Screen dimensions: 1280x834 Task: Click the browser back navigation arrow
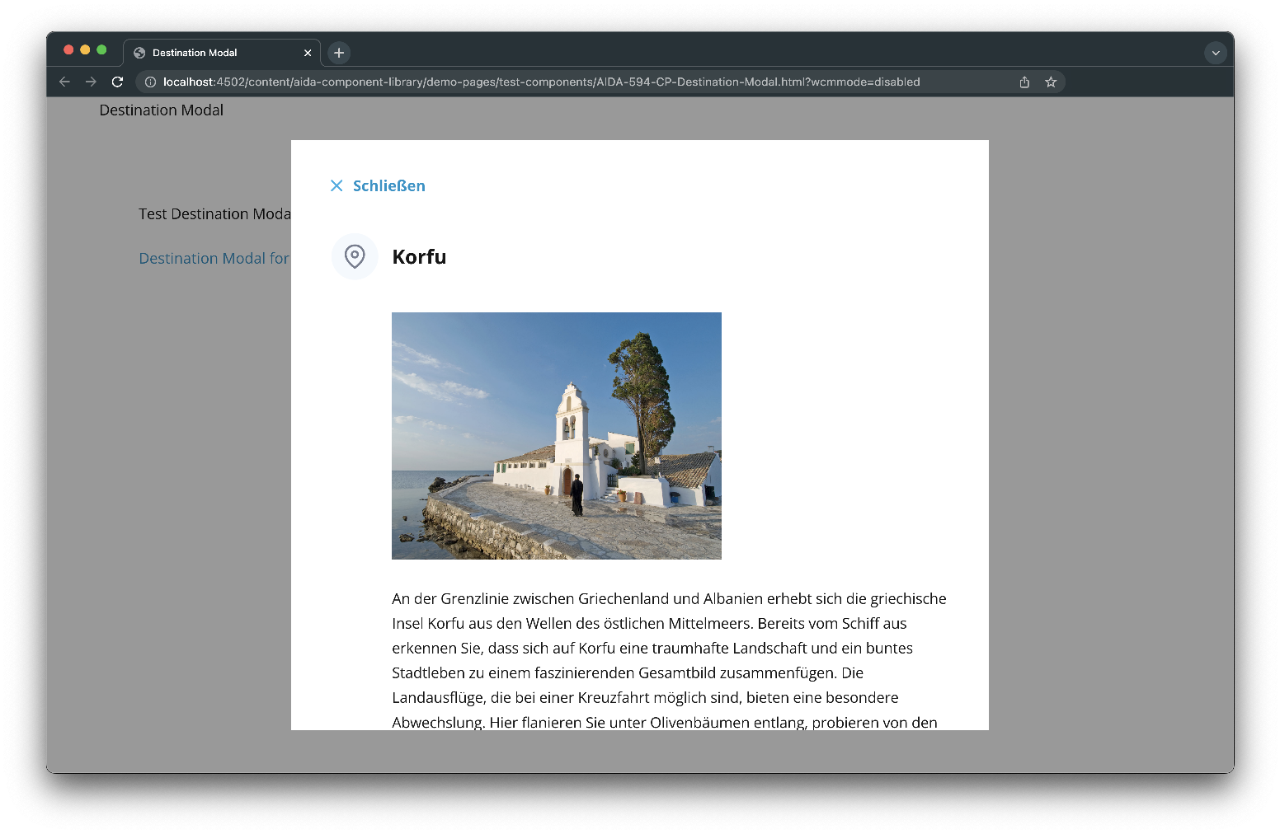[64, 81]
